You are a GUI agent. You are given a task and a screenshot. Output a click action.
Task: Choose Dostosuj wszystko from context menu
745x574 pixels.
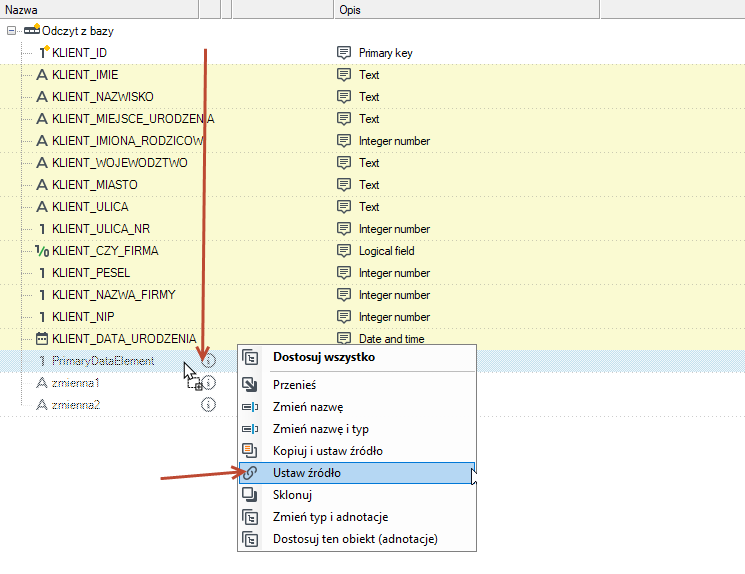[x=357, y=357]
